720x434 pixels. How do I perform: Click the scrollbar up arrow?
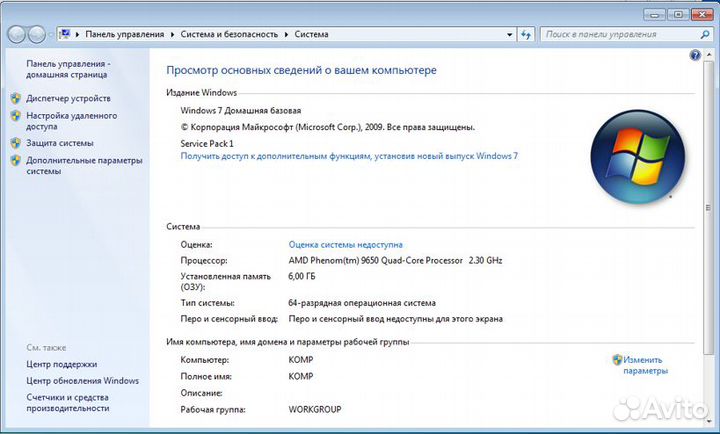point(707,53)
